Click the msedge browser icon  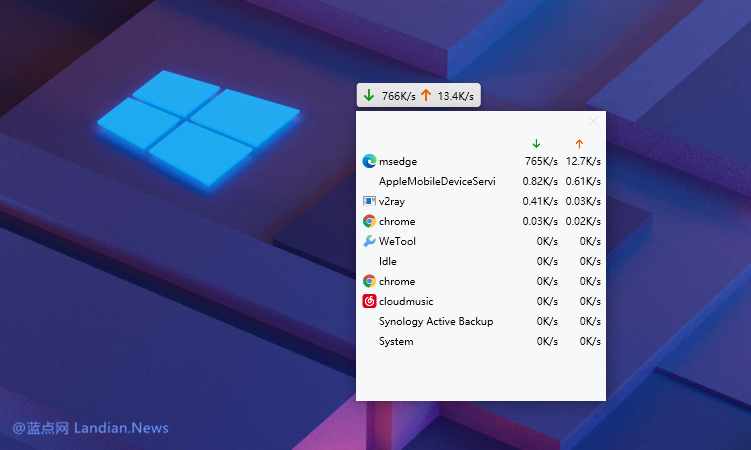[x=369, y=161]
